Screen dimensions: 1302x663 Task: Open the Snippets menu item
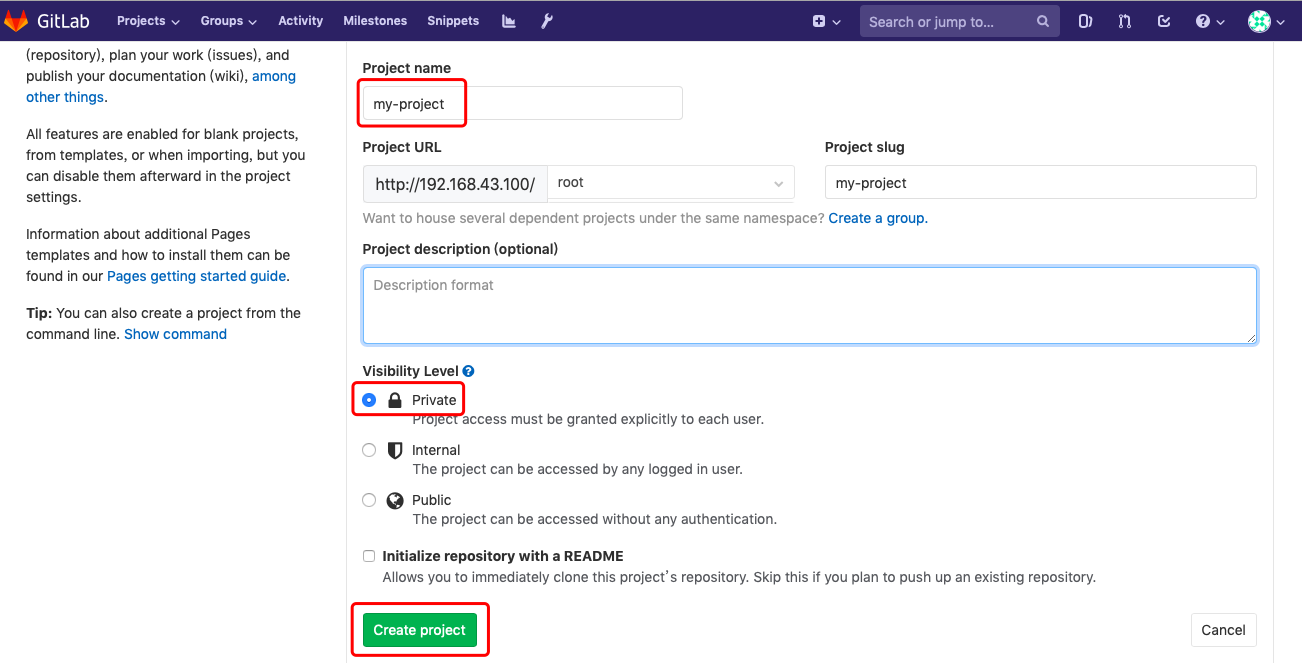452,20
